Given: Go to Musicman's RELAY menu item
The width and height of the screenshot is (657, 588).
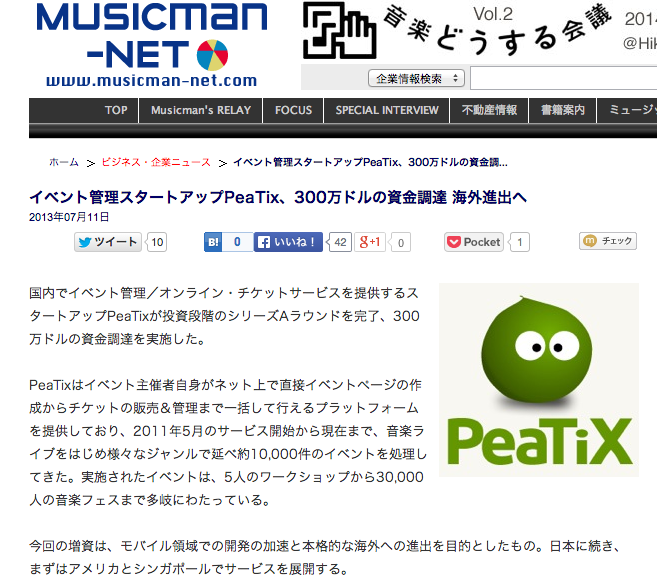Looking at the screenshot, I should [201, 110].
